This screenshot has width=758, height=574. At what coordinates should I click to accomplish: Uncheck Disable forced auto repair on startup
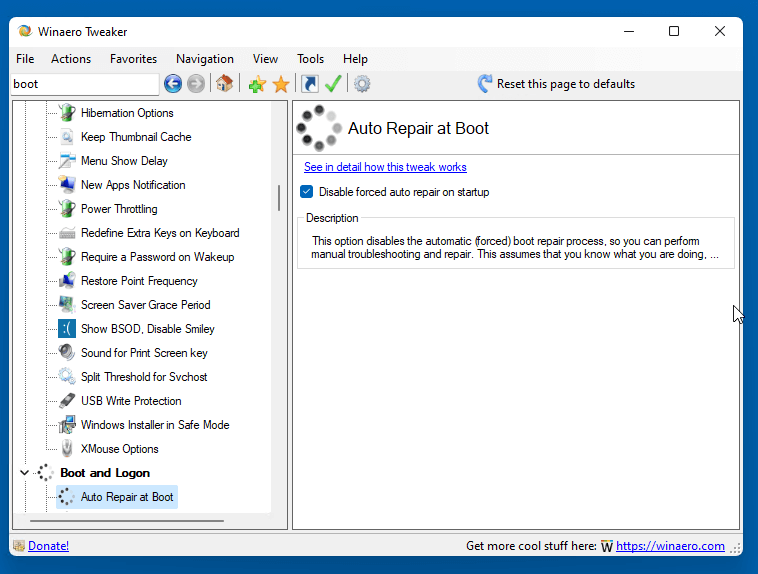(x=306, y=192)
